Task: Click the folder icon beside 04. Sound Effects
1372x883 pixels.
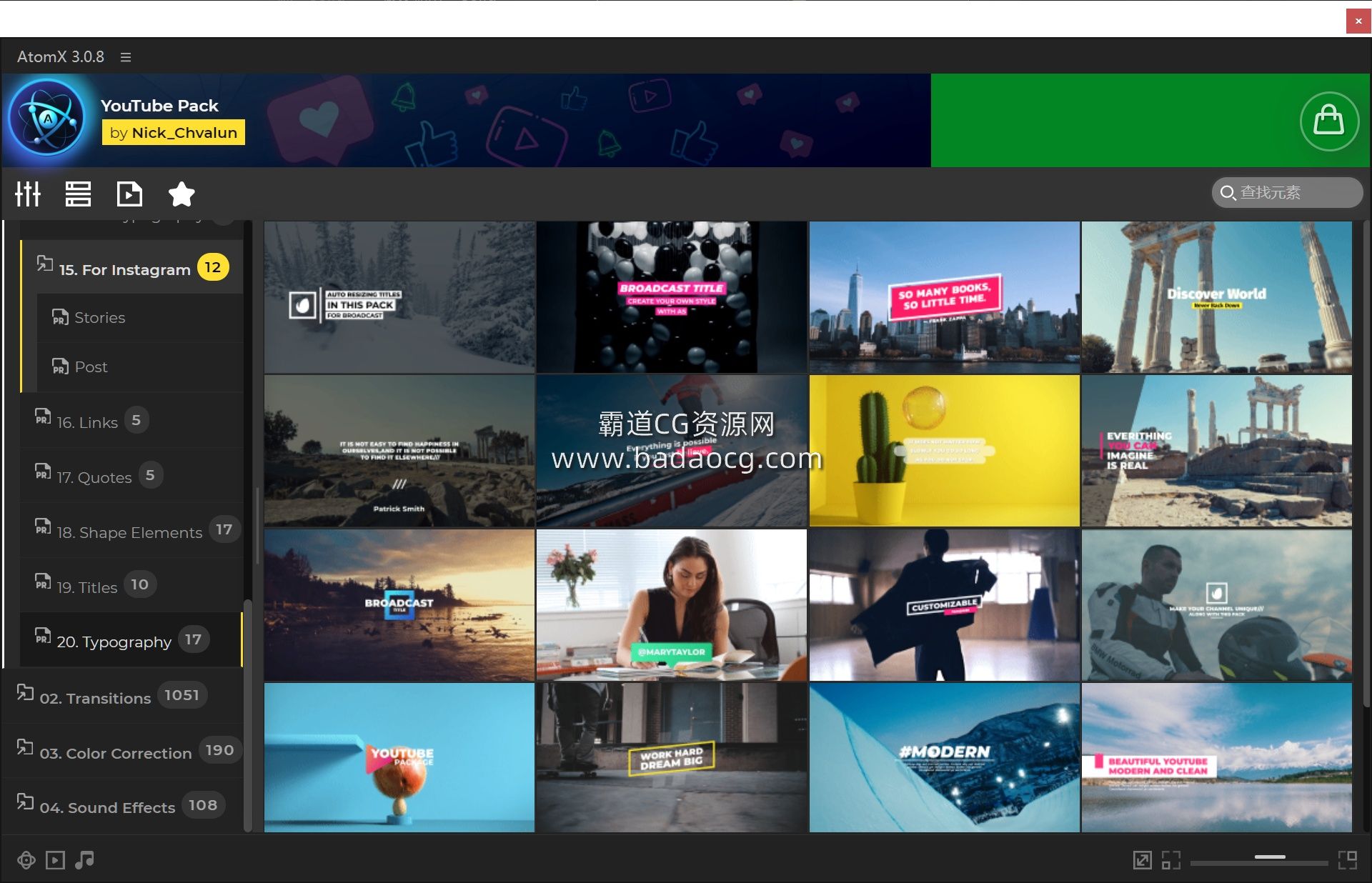Action: [x=25, y=802]
